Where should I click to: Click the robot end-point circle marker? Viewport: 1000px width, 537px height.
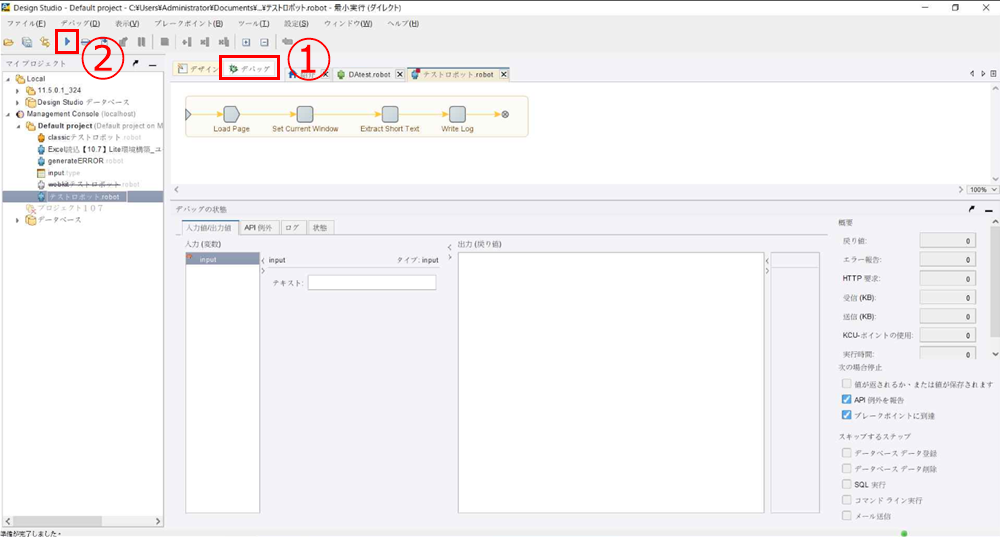(x=505, y=114)
